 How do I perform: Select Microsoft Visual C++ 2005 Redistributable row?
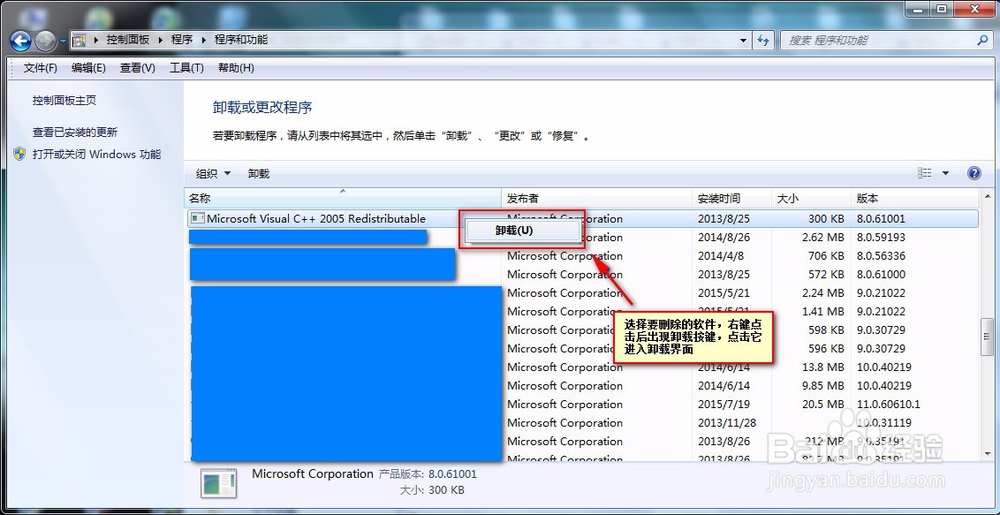pyautogui.click(x=582, y=219)
